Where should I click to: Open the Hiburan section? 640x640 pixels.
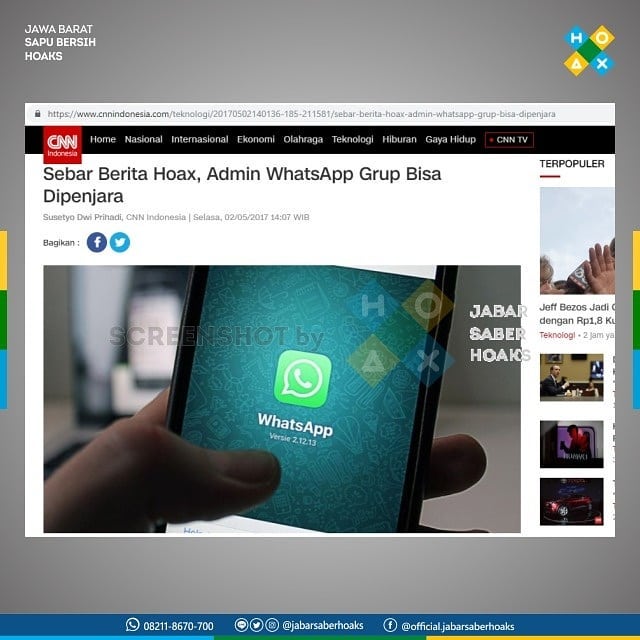(399, 140)
